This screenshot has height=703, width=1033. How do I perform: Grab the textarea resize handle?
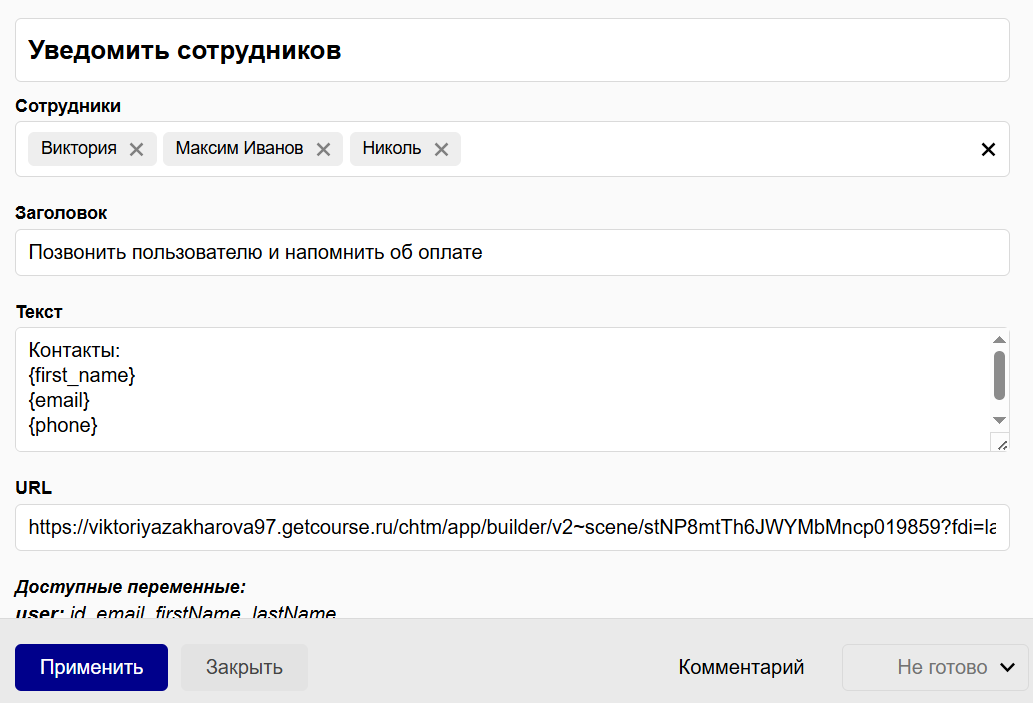point(1001,444)
